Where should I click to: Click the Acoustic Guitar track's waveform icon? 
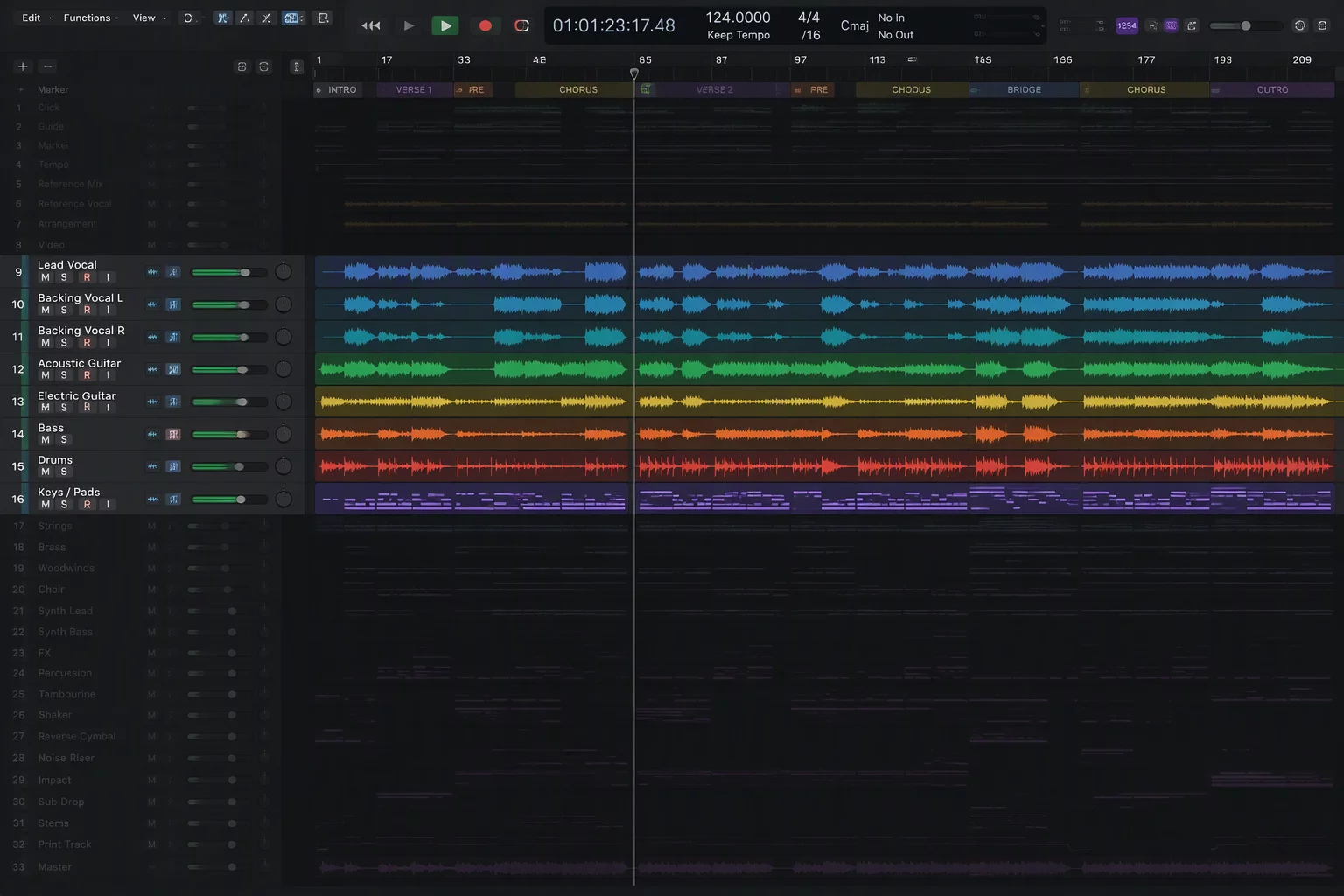152,369
